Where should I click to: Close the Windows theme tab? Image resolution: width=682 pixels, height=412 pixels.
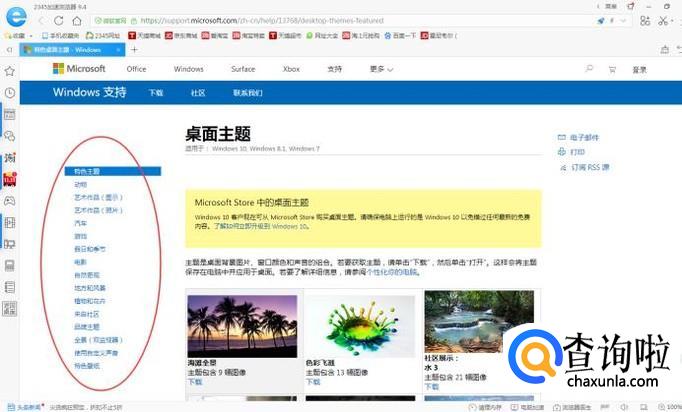[x=118, y=50]
